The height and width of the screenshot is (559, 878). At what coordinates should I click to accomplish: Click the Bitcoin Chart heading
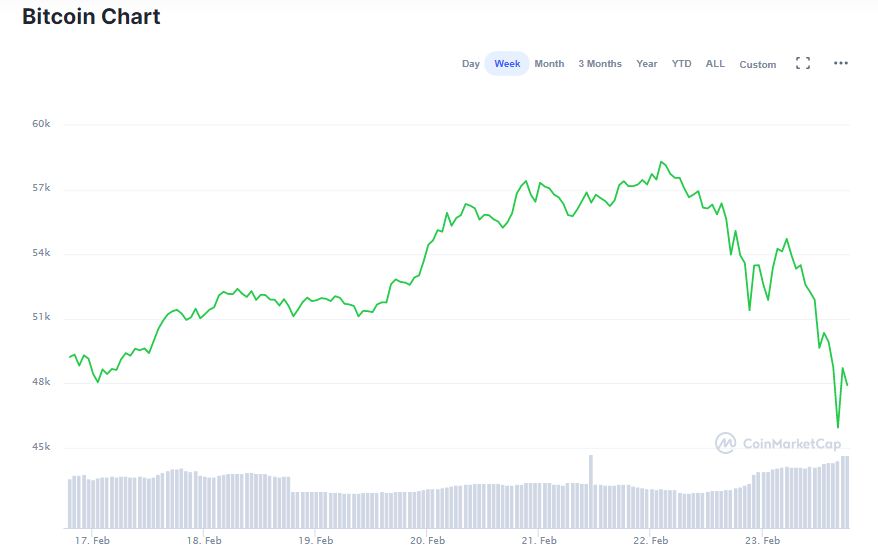[91, 17]
